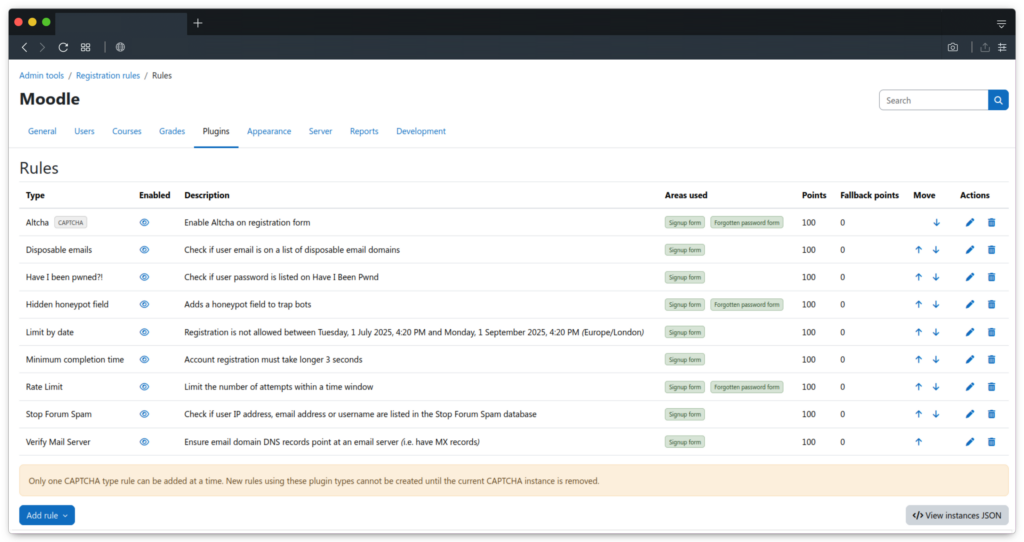The width and height of the screenshot is (1024, 542).
Task: Open browser tab grid view icon
Action: pyautogui.click(x=86, y=47)
